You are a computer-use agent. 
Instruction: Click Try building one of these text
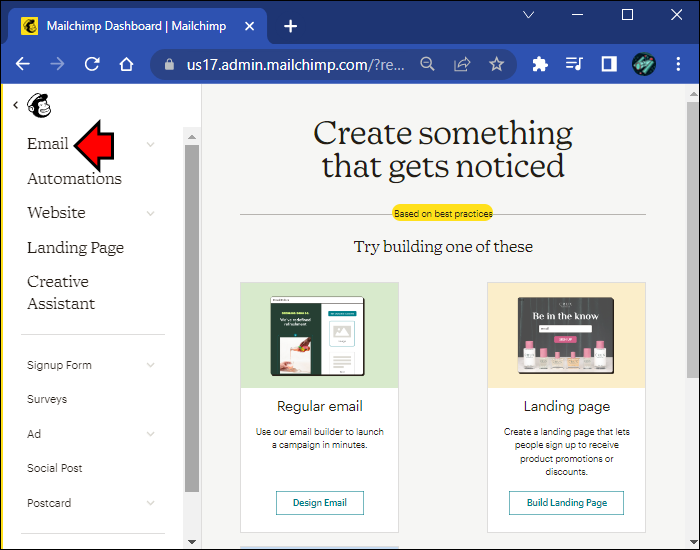pos(443,246)
